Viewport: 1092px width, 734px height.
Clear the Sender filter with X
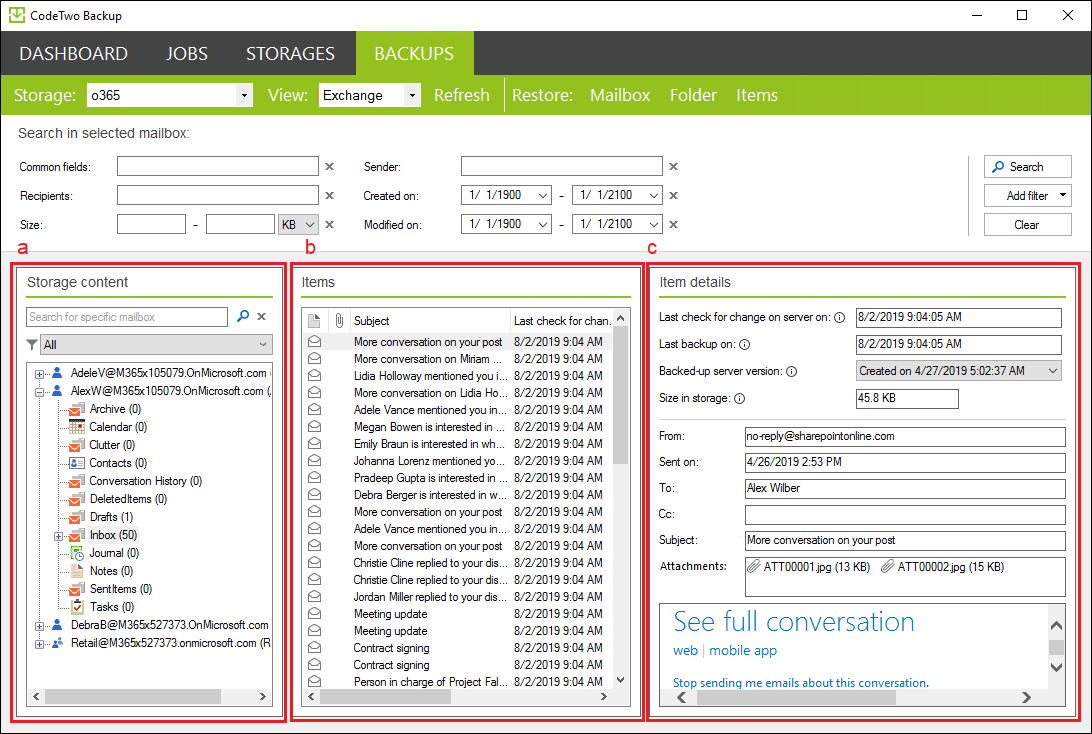tap(673, 166)
